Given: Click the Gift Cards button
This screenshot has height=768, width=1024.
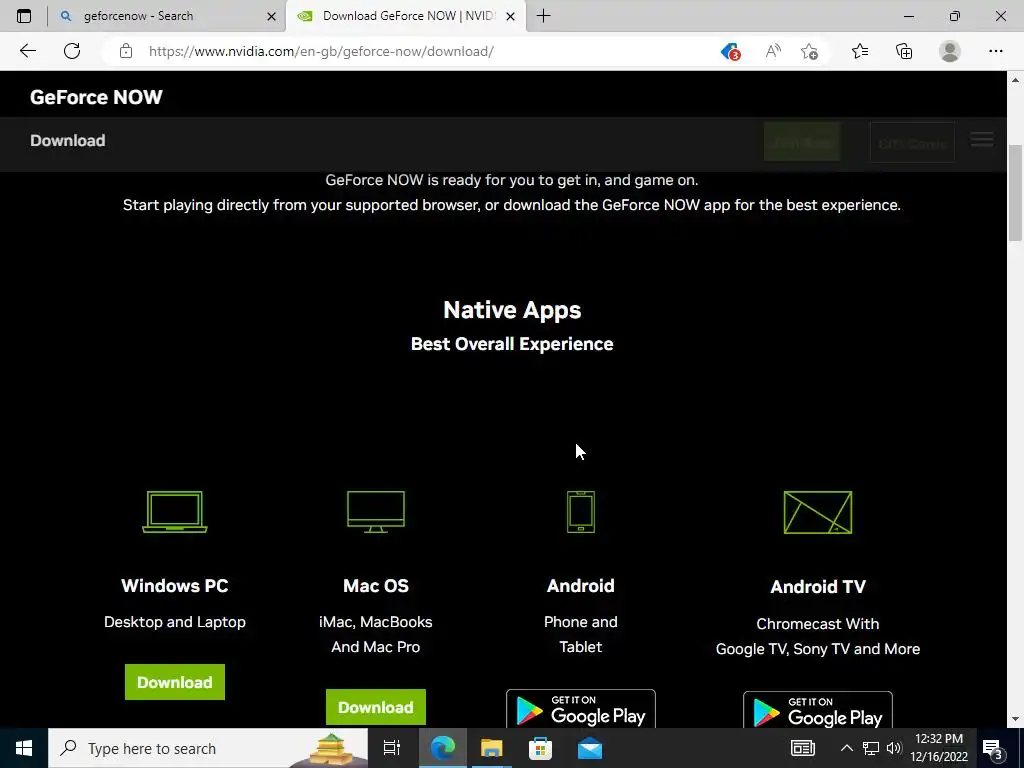Looking at the screenshot, I should click(912, 142).
